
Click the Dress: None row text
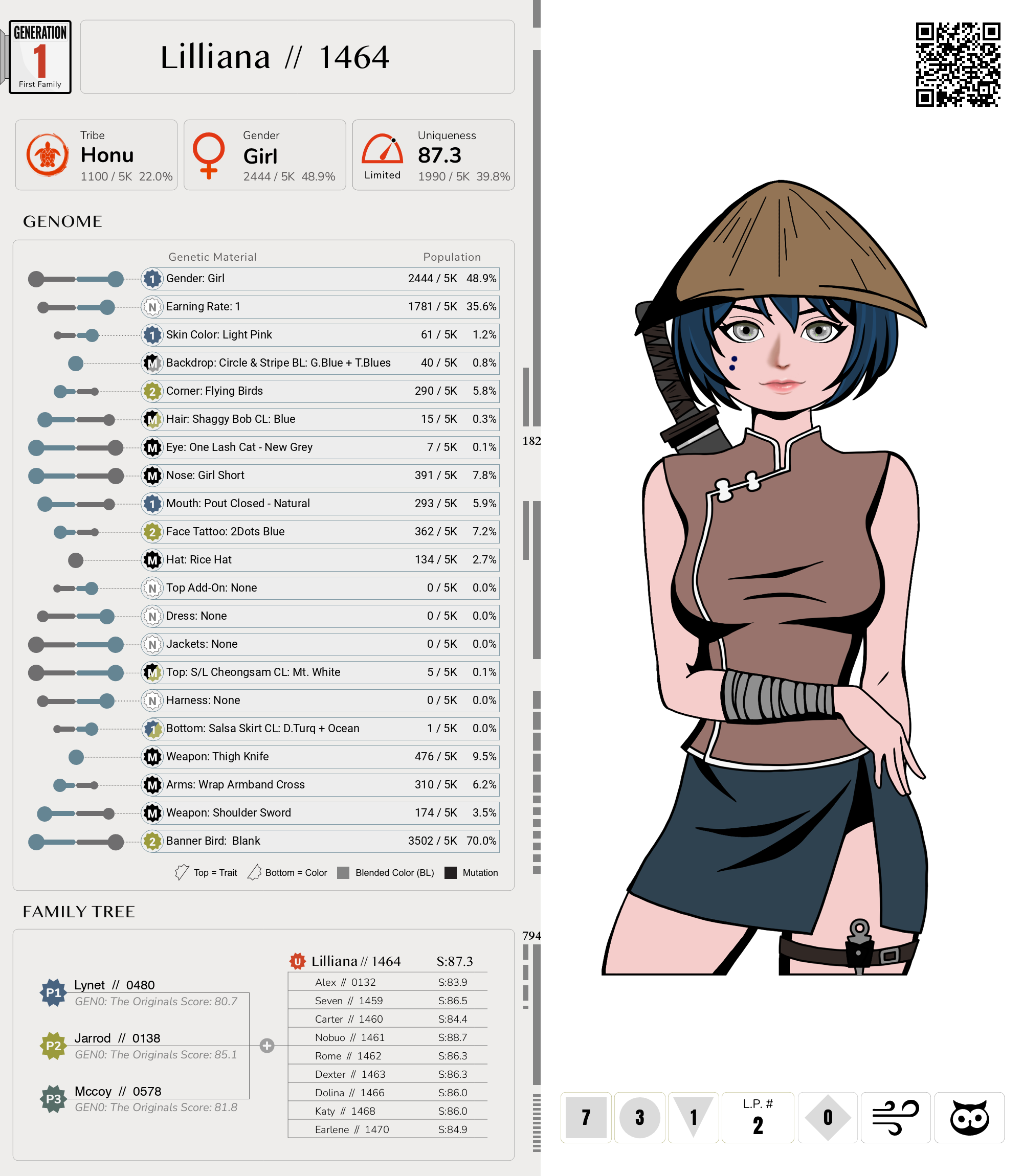coord(196,616)
